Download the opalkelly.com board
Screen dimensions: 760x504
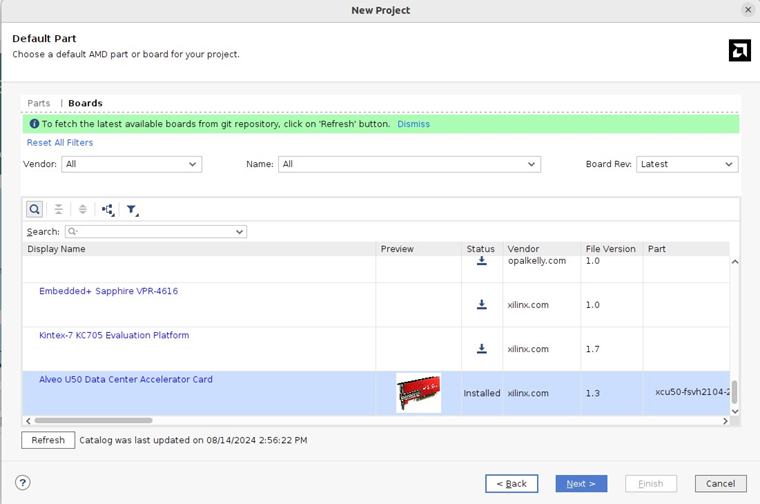tap(481, 261)
